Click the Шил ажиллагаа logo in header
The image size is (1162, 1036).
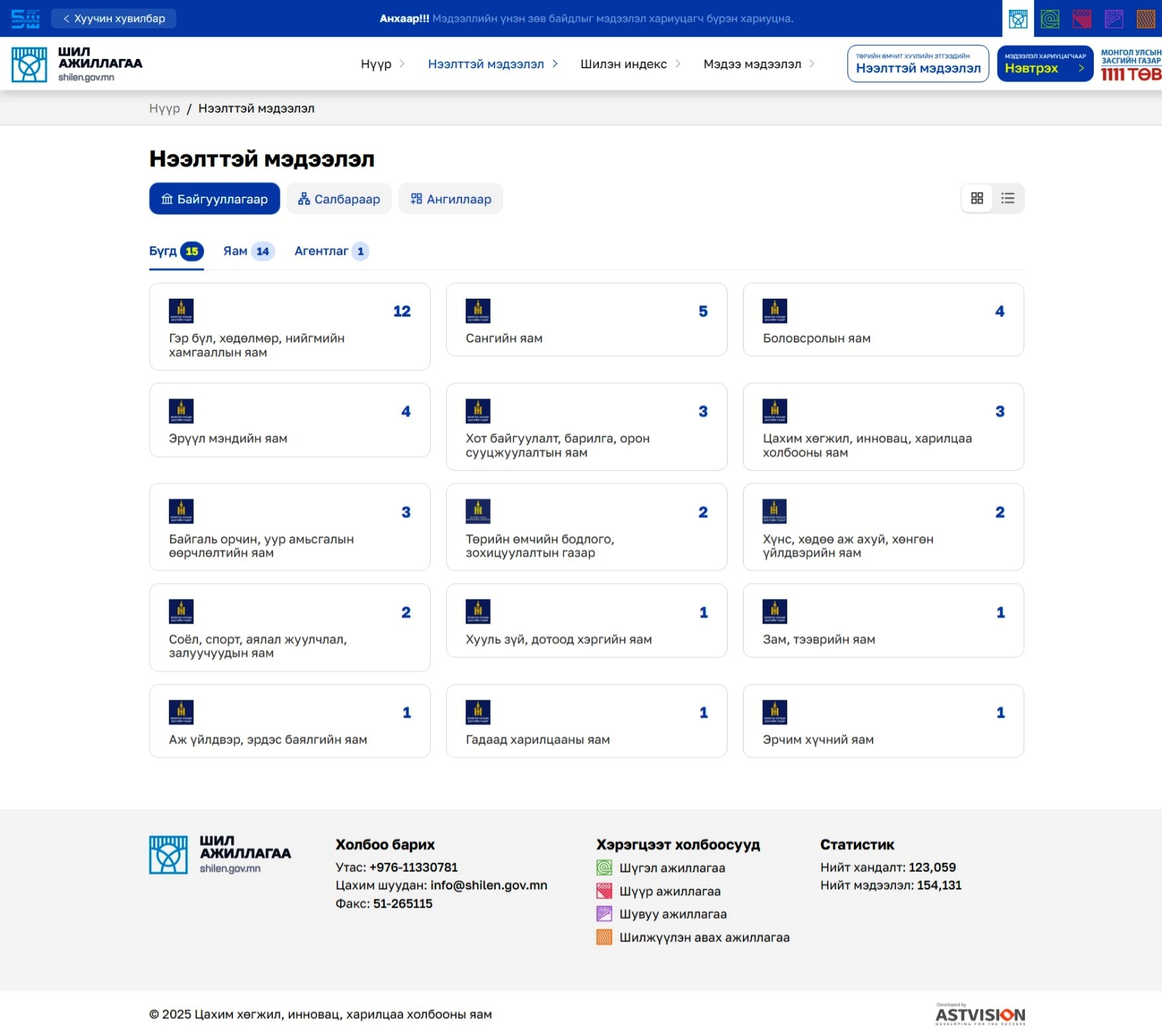pyautogui.click(x=77, y=64)
